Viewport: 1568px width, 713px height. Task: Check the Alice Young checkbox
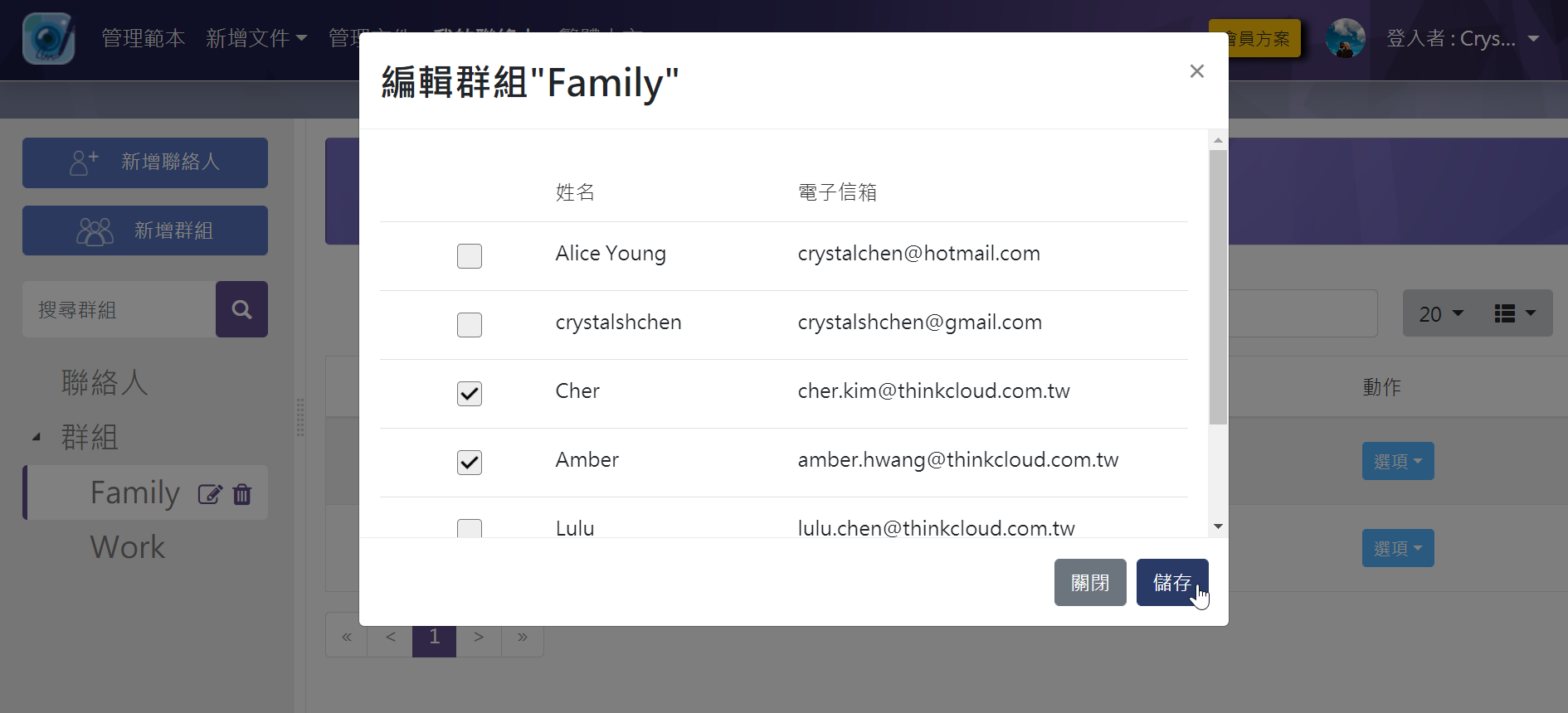[470, 256]
